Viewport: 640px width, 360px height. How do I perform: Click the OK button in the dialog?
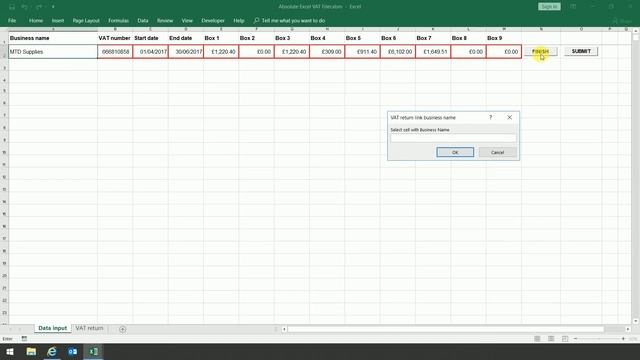[x=455, y=152]
